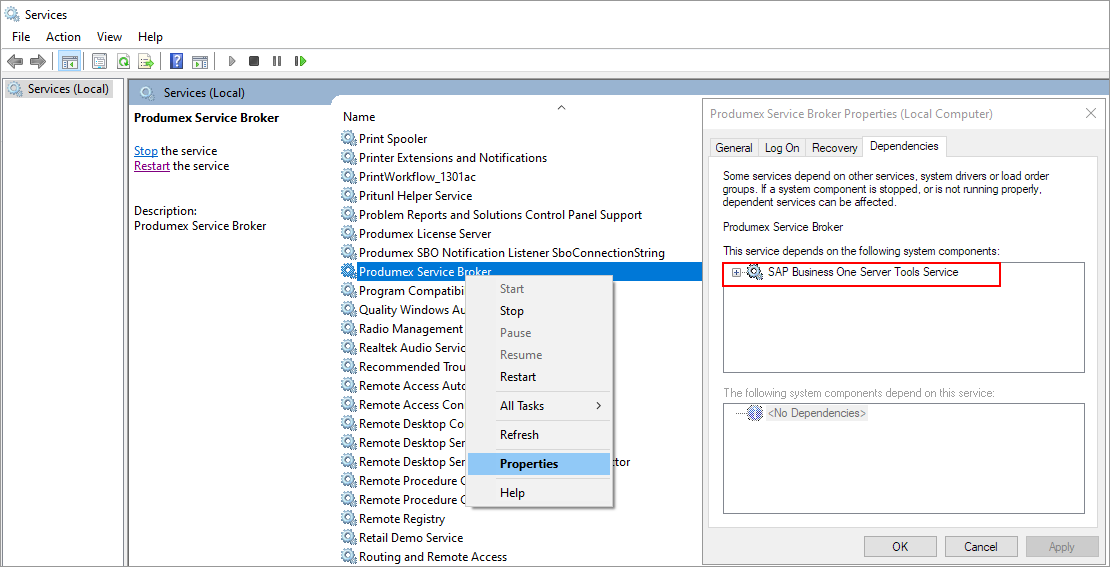Viewport: 1110px width, 567px height.
Task: Click the Restart the service link
Action: [152, 166]
